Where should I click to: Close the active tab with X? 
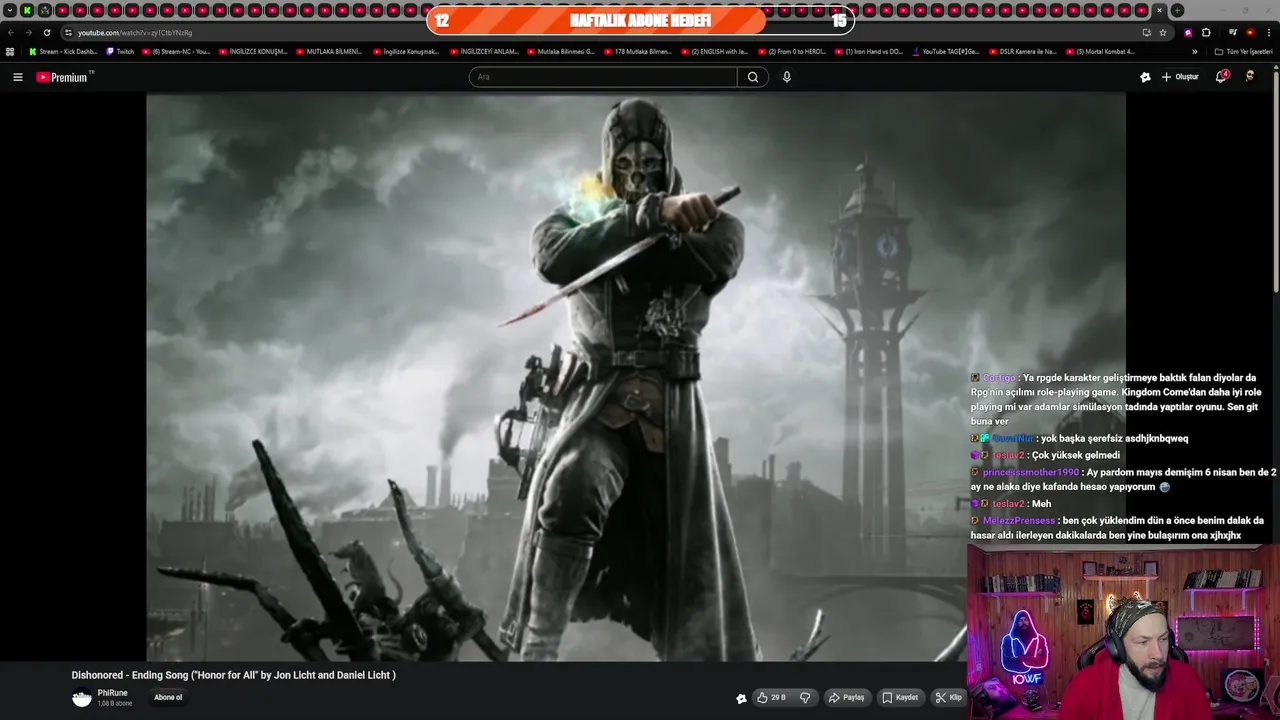coord(1159,10)
